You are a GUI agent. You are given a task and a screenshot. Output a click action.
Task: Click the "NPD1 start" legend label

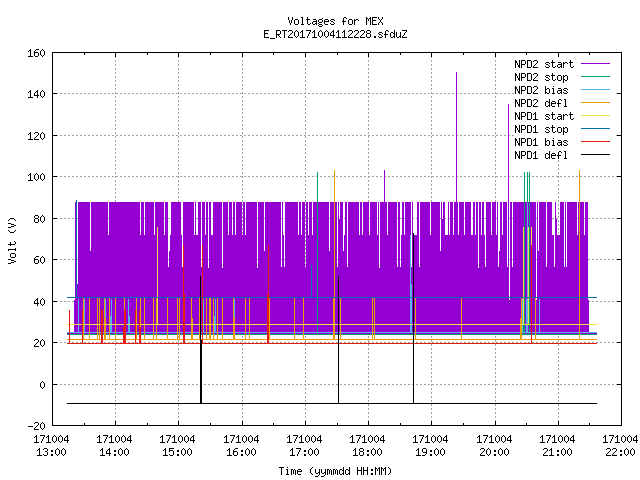click(544, 116)
